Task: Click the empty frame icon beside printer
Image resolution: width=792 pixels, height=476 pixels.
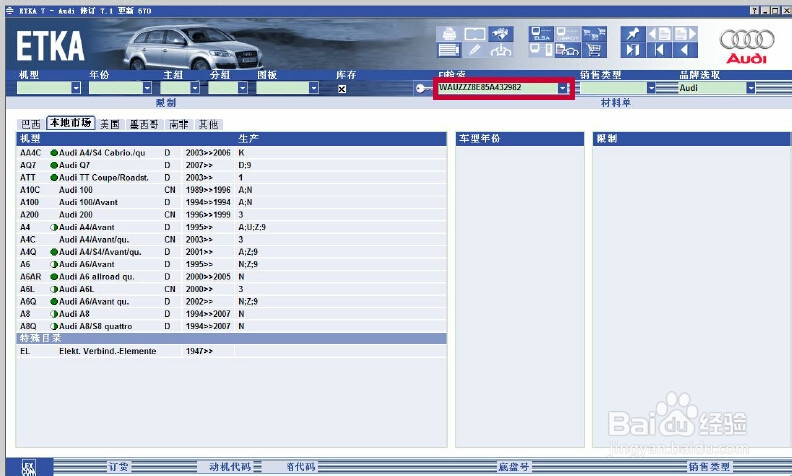Action: click(475, 34)
